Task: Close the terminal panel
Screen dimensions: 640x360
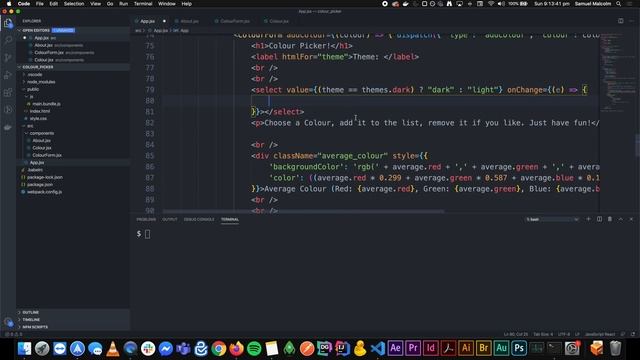Action: (x=631, y=219)
